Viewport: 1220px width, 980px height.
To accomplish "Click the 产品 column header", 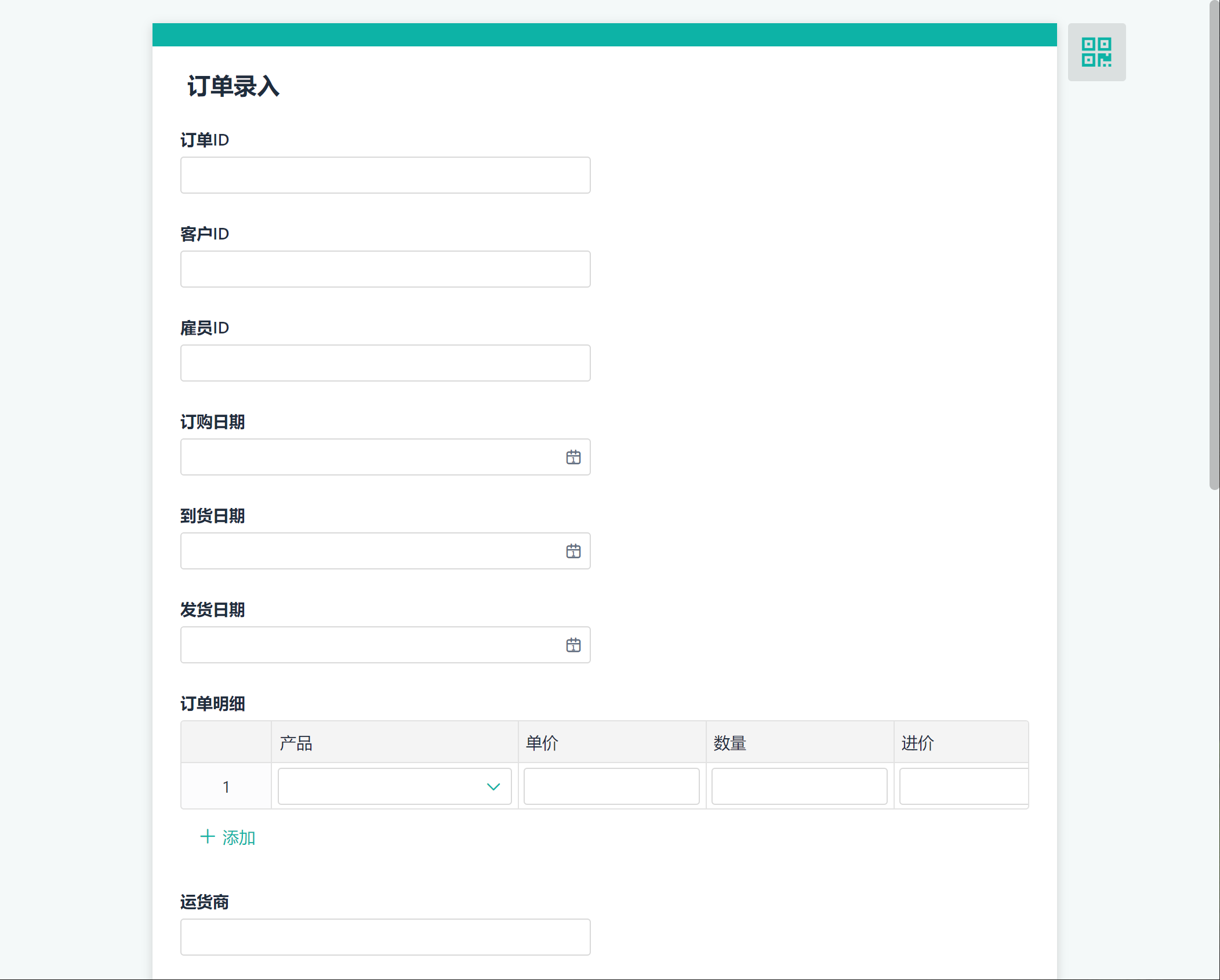I will [394, 743].
